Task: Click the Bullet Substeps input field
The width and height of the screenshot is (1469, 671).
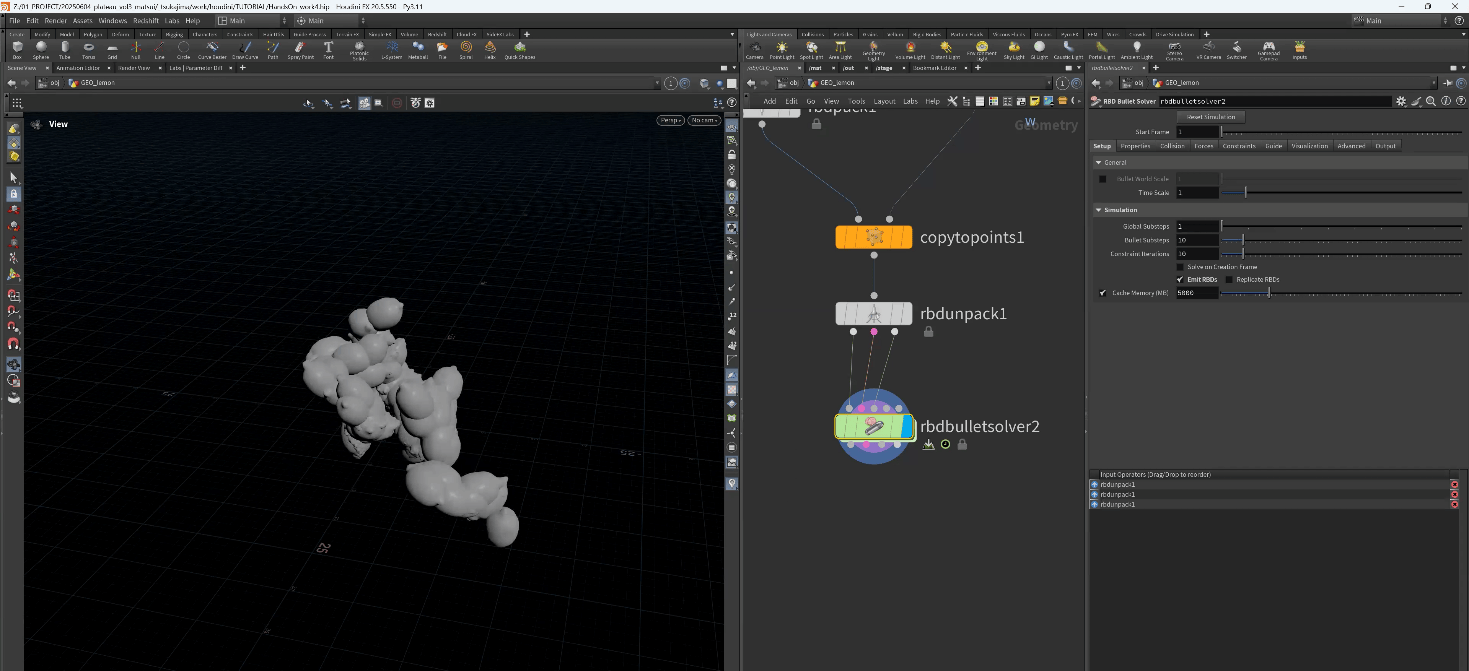Action: (x=1196, y=240)
